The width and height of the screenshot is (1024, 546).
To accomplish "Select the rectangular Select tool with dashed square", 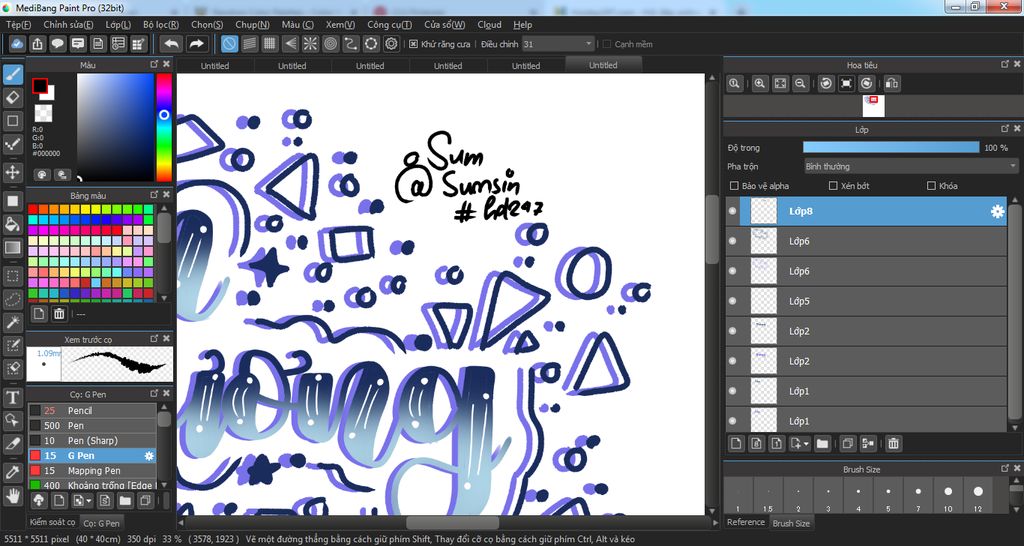I will (12, 276).
